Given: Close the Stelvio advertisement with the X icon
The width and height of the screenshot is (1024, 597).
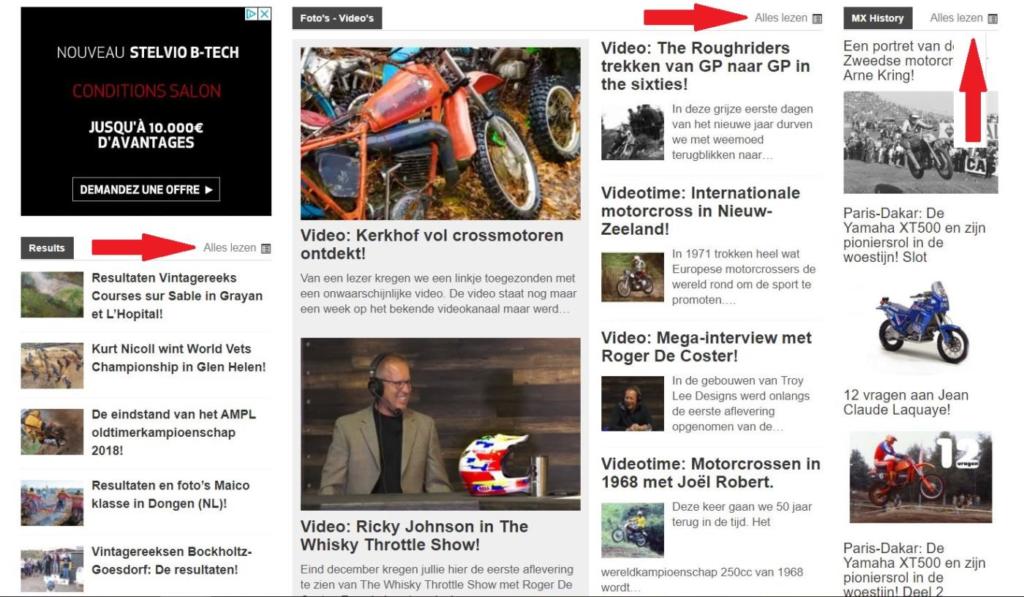Looking at the screenshot, I should coord(264,14).
